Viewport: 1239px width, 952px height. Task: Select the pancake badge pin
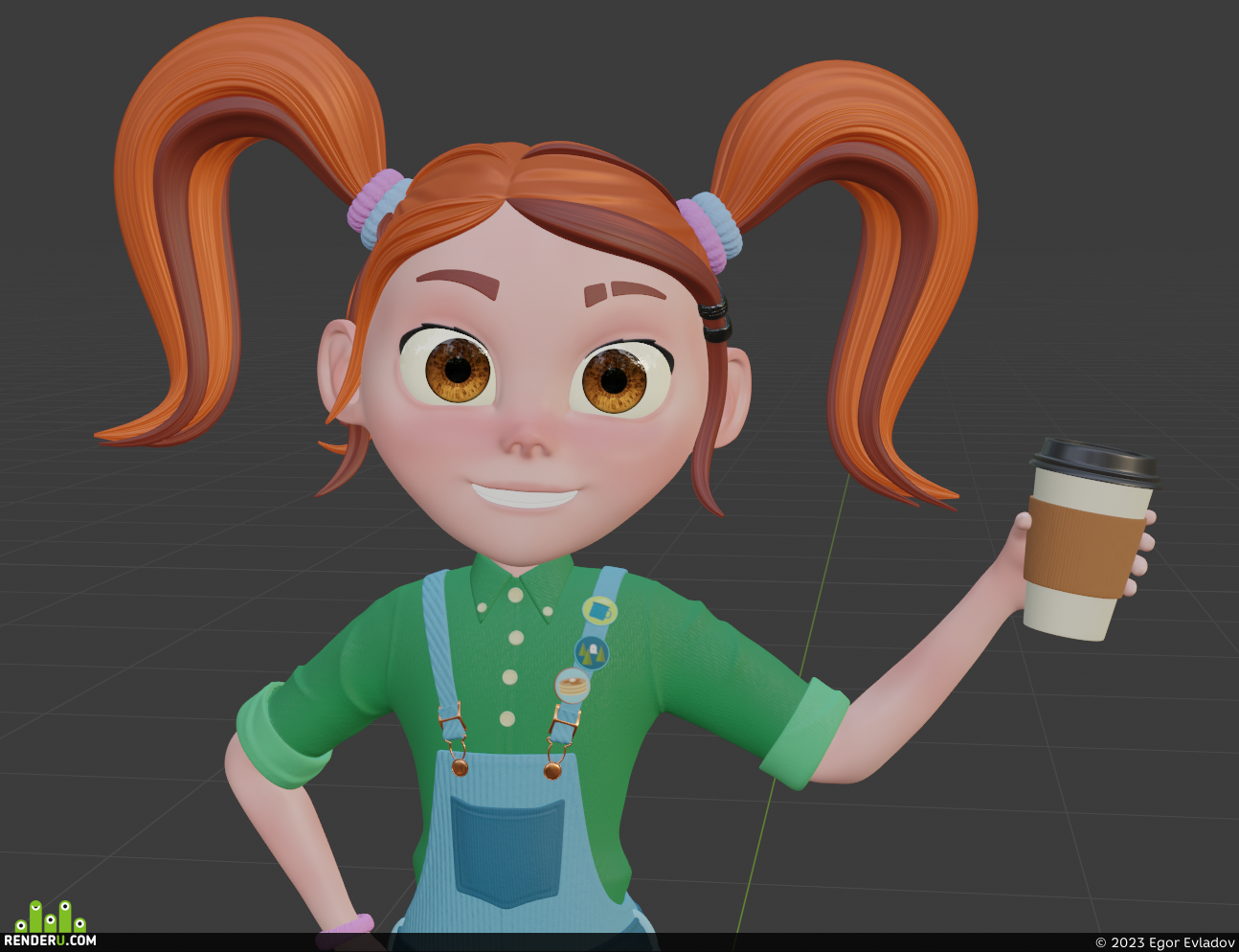573,686
